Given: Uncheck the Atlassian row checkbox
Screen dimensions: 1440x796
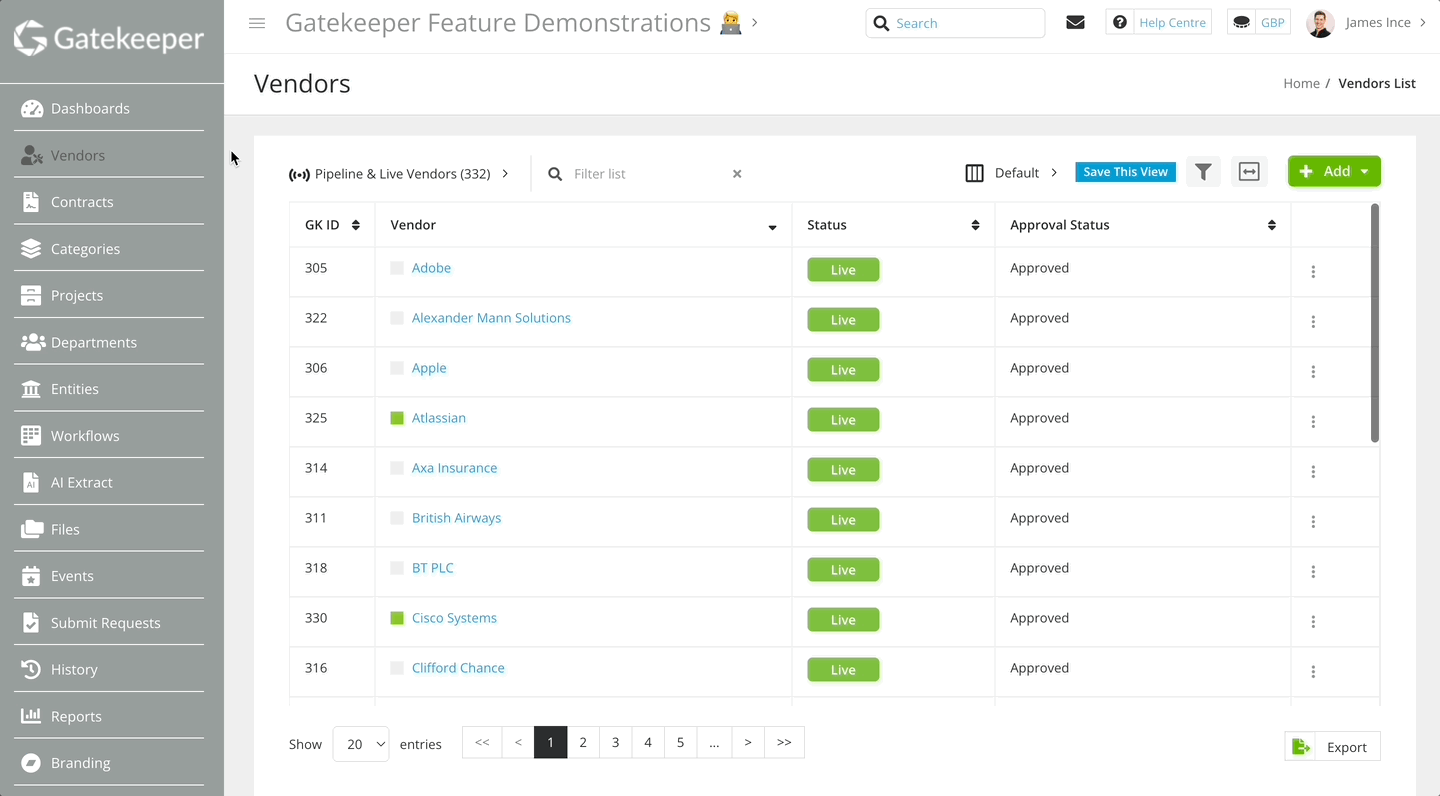Looking at the screenshot, I should click(397, 419).
